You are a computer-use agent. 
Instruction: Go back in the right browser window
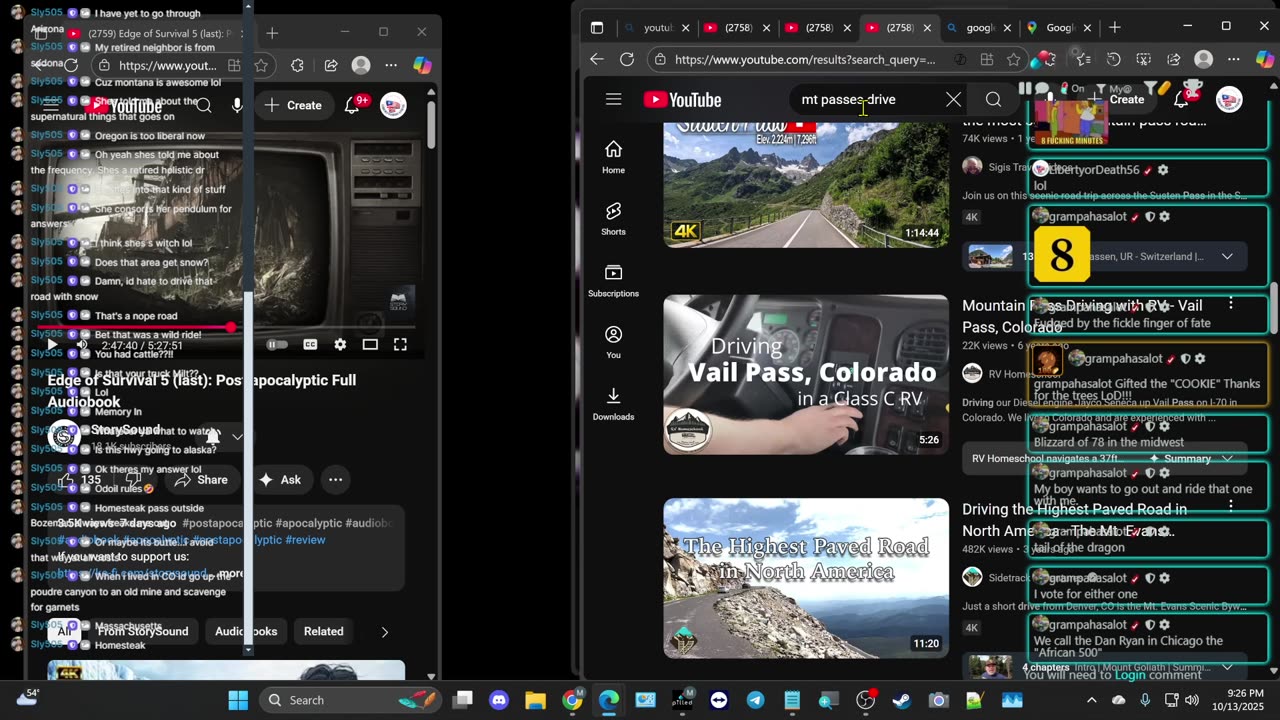pos(597,59)
